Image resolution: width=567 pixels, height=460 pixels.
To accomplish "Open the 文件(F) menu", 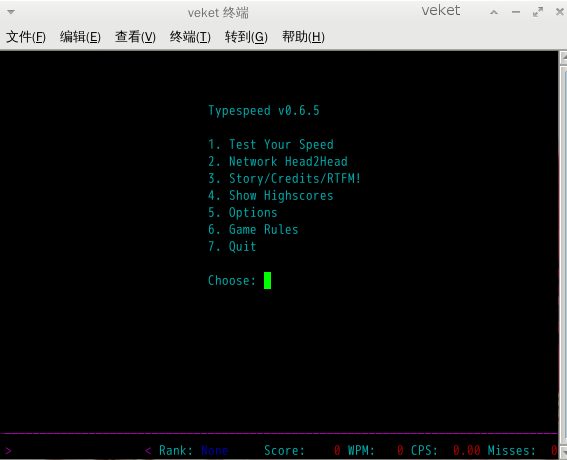I will (x=26, y=37).
